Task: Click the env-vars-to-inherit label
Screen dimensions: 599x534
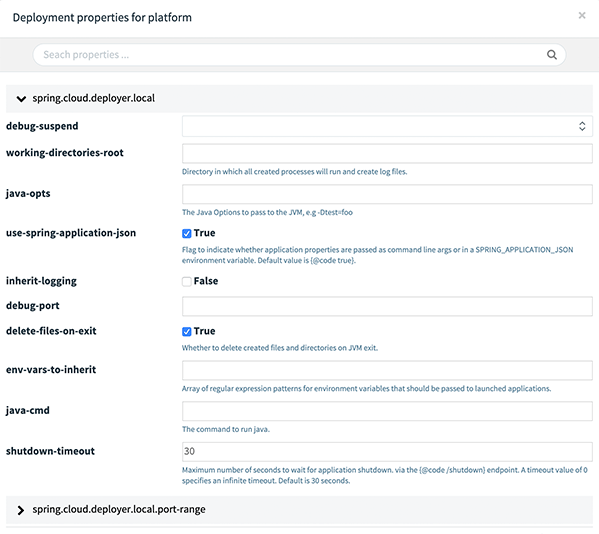Action: (x=51, y=370)
